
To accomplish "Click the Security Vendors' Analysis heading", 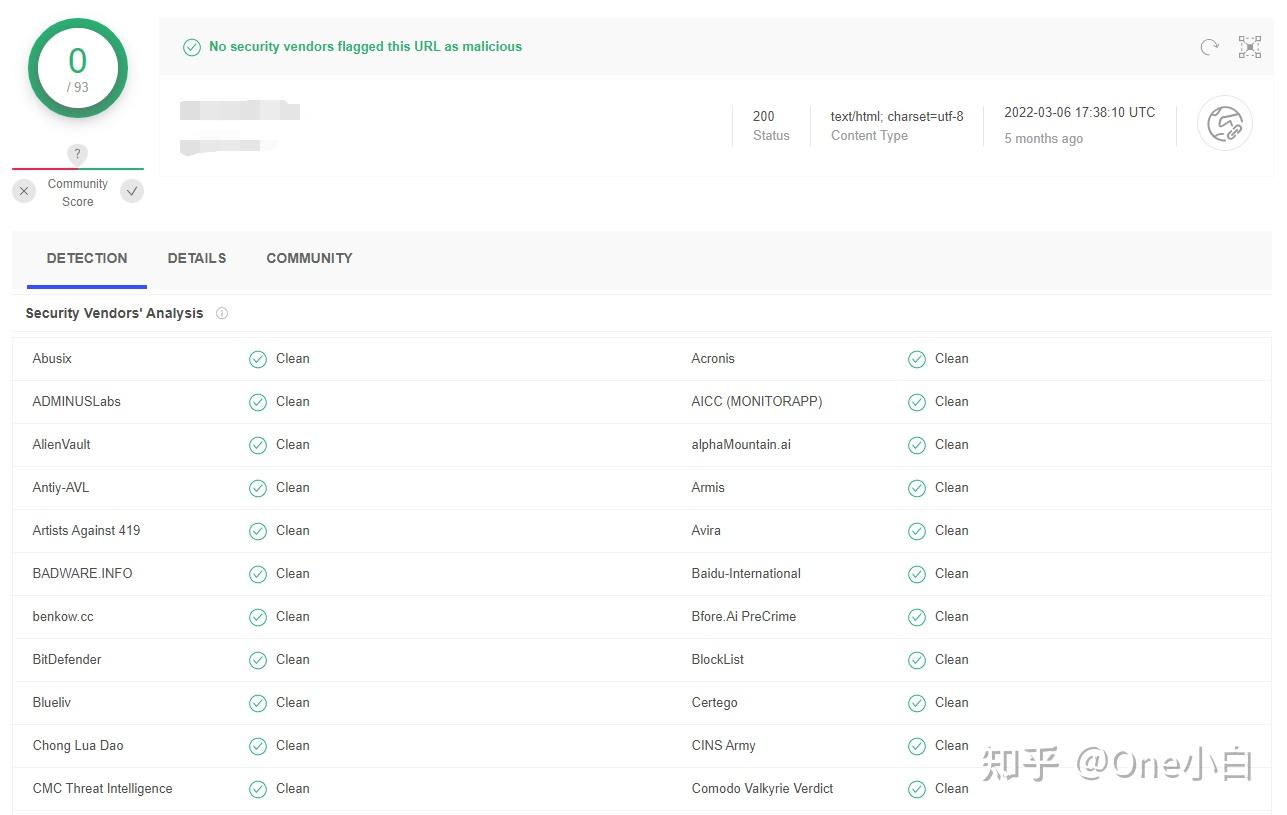I will point(114,313).
